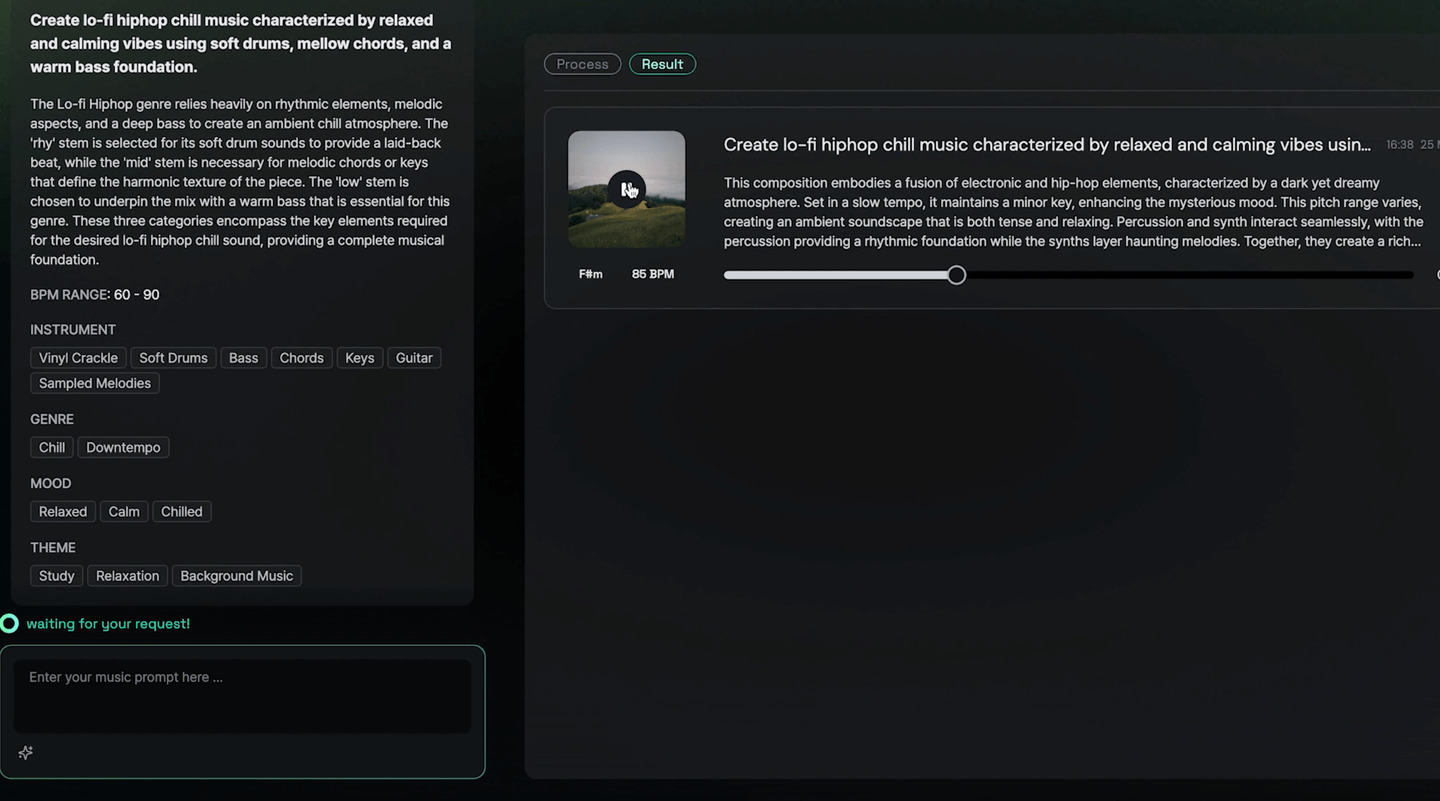Click the sparkle enhance icon below the prompt box
Viewport: 1440px width, 801px height.
[26, 753]
